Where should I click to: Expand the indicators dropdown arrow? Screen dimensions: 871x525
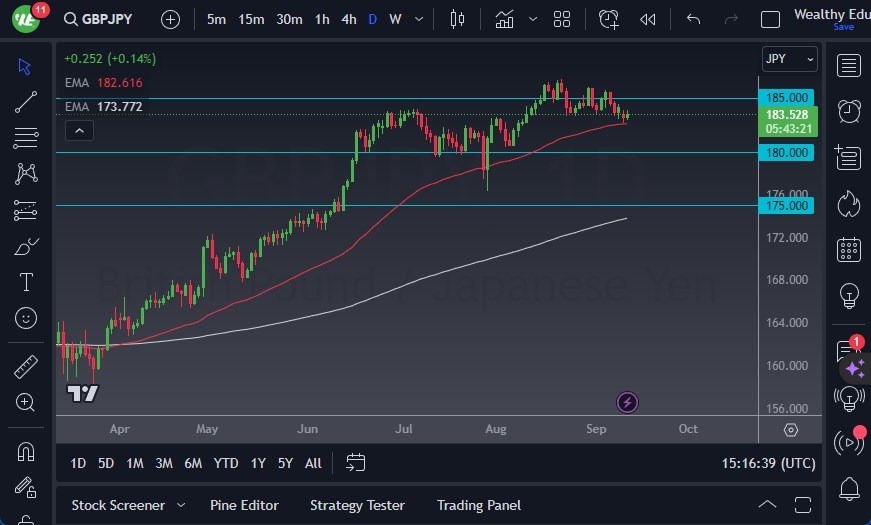pos(533,19)
